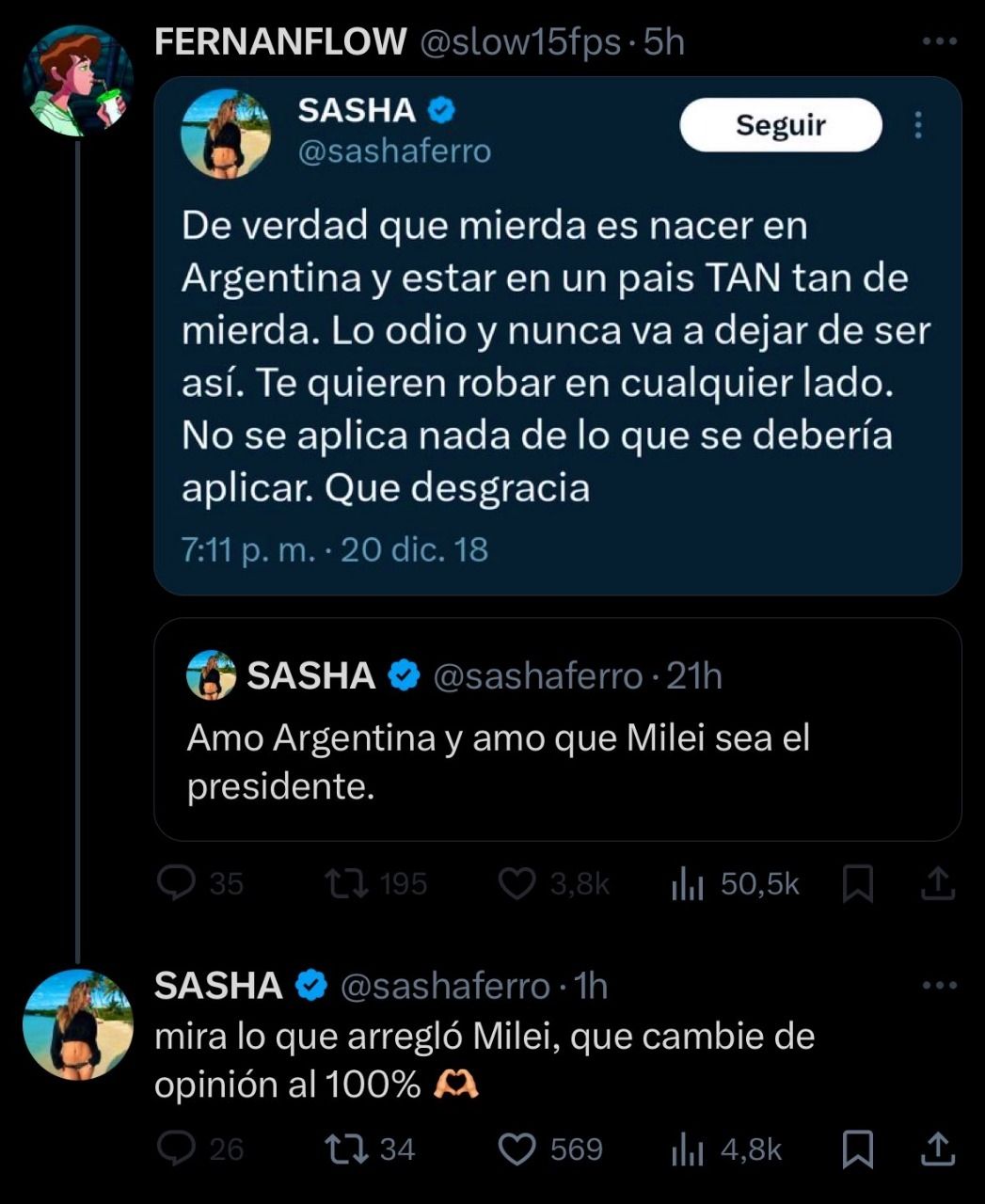985x1204 pixels.
Task: Reply to FERNANFLOW's tweet with 35 comments
Action: [x=176, y=883]
